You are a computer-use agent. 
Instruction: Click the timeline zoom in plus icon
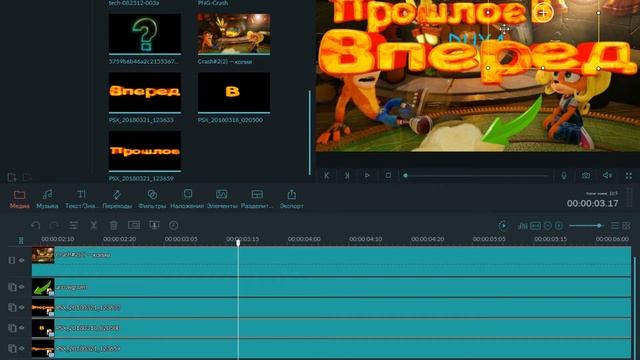point(559,226)
